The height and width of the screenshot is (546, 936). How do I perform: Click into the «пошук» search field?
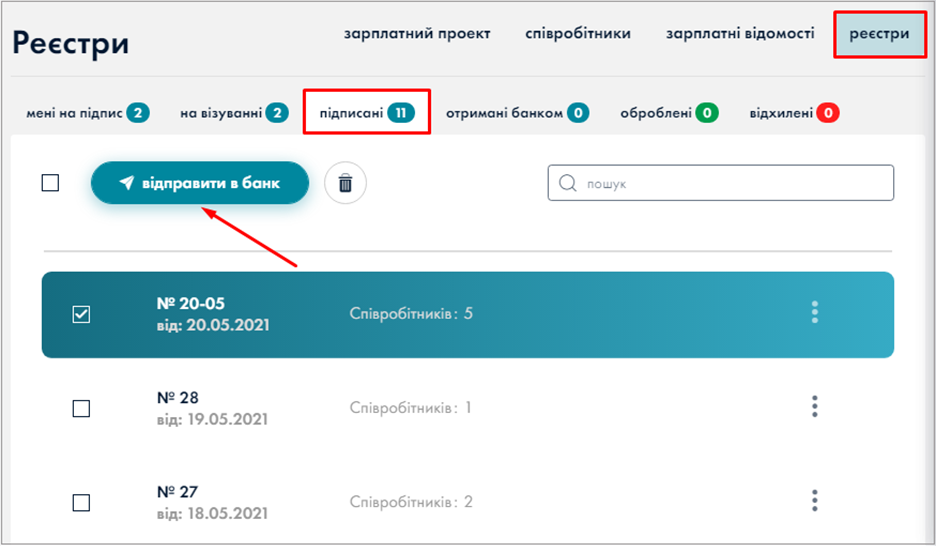(730, 184)
